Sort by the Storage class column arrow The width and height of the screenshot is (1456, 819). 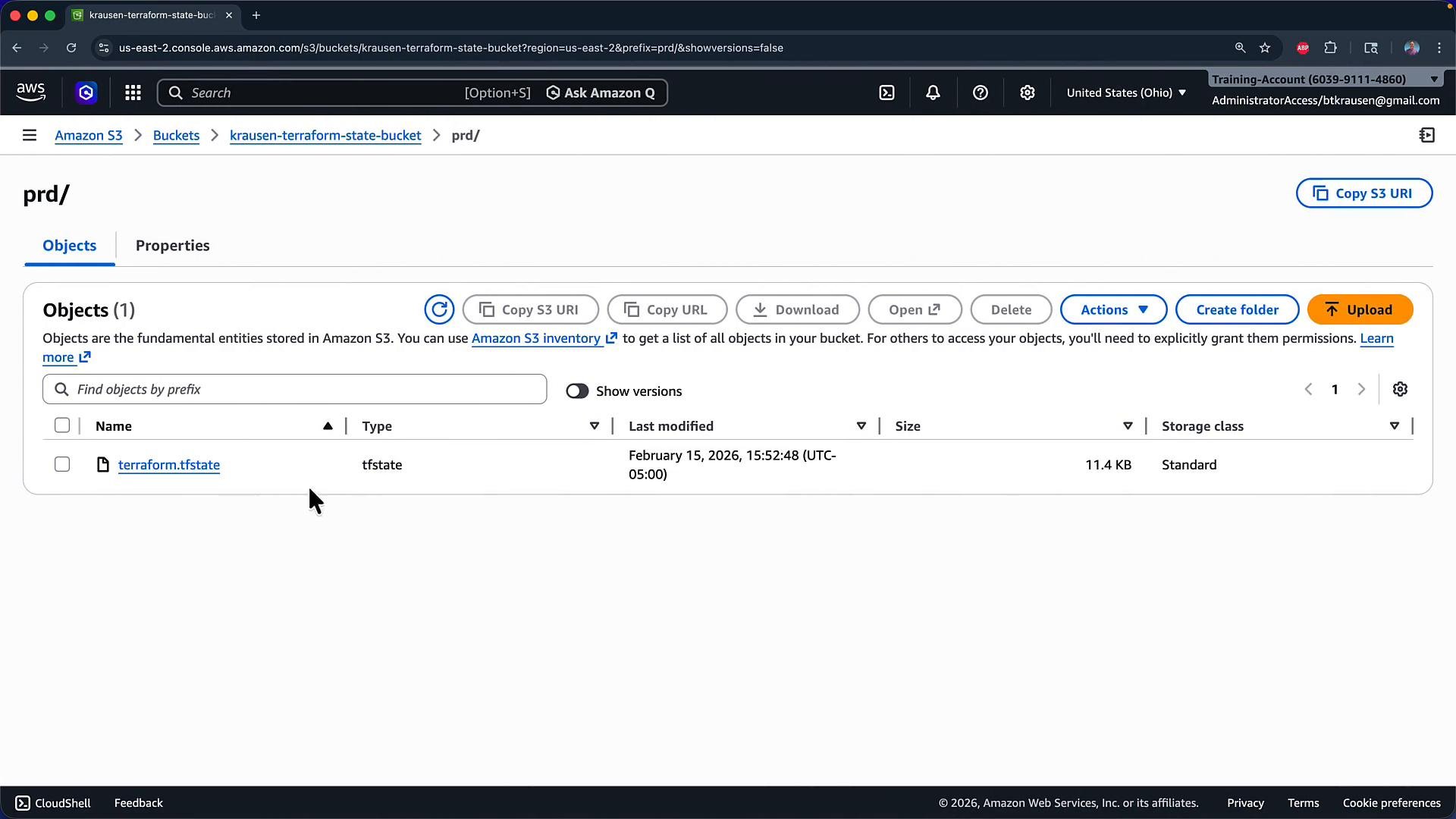click(x=1395, y=426)
